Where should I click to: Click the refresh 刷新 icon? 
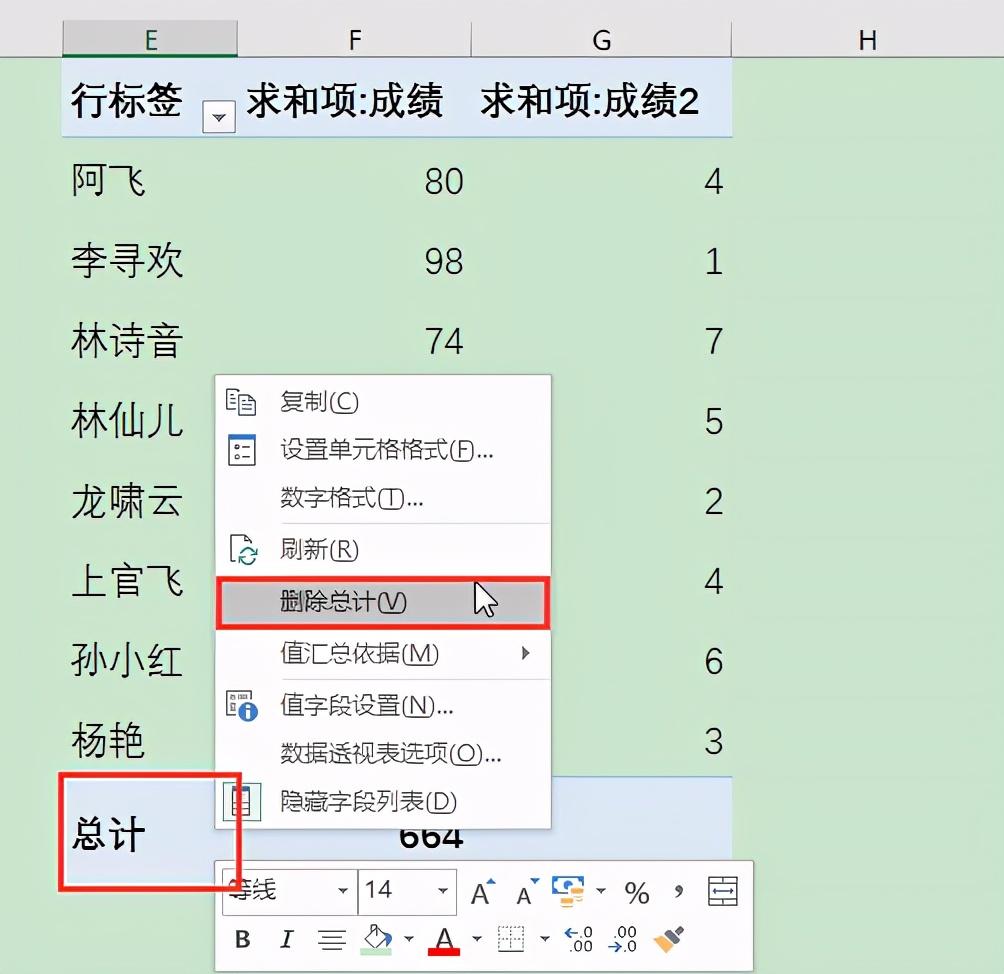(x=243, y=549)
